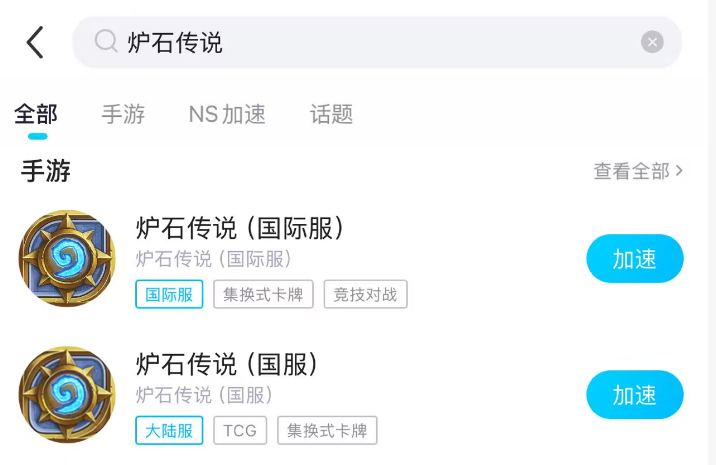The image size is (716, 465).
Task: Click the 竞技对战 tag
Action: pyautogui.click(x=365, y=294)
